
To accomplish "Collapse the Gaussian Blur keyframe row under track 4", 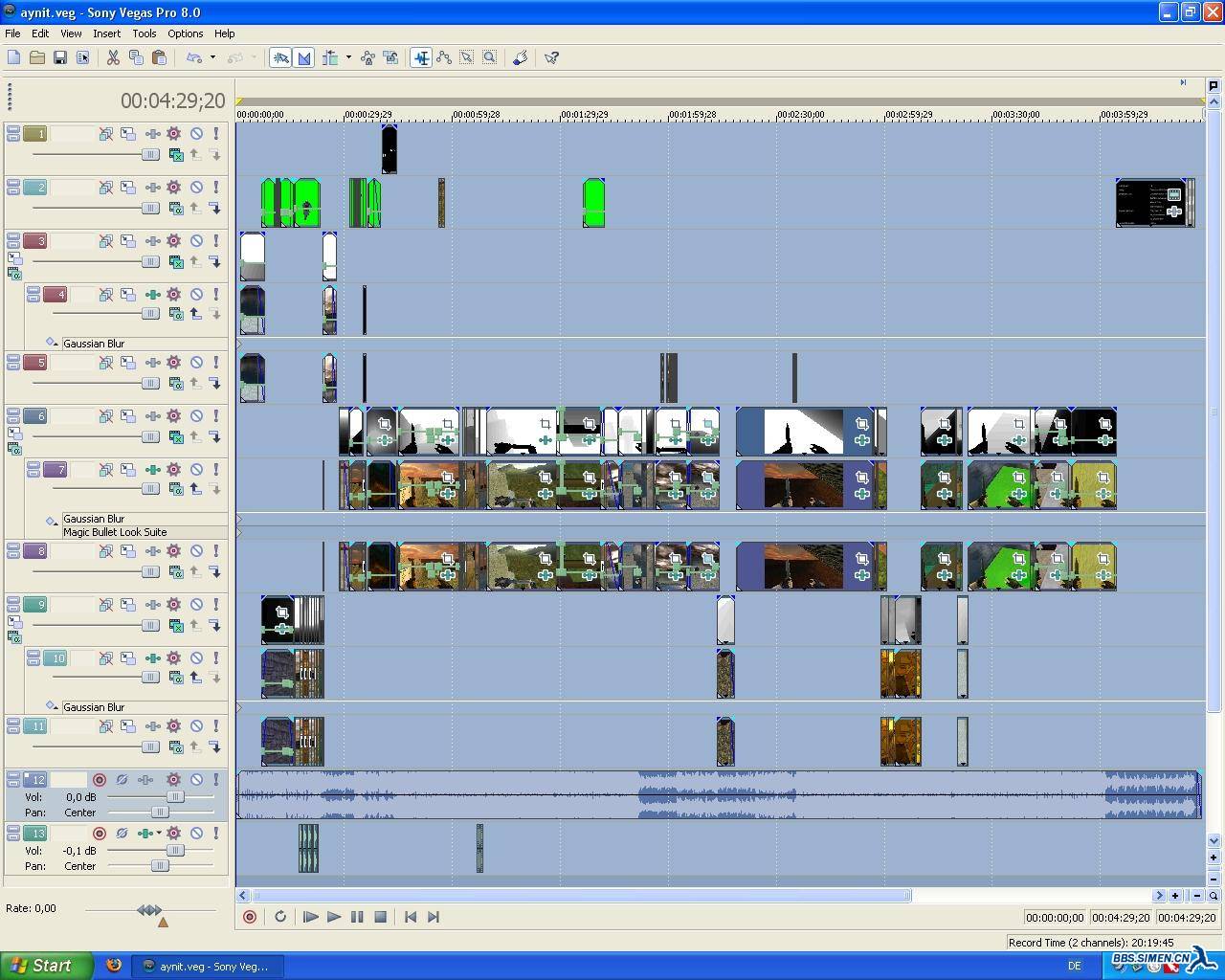I will tap(52, 343).
